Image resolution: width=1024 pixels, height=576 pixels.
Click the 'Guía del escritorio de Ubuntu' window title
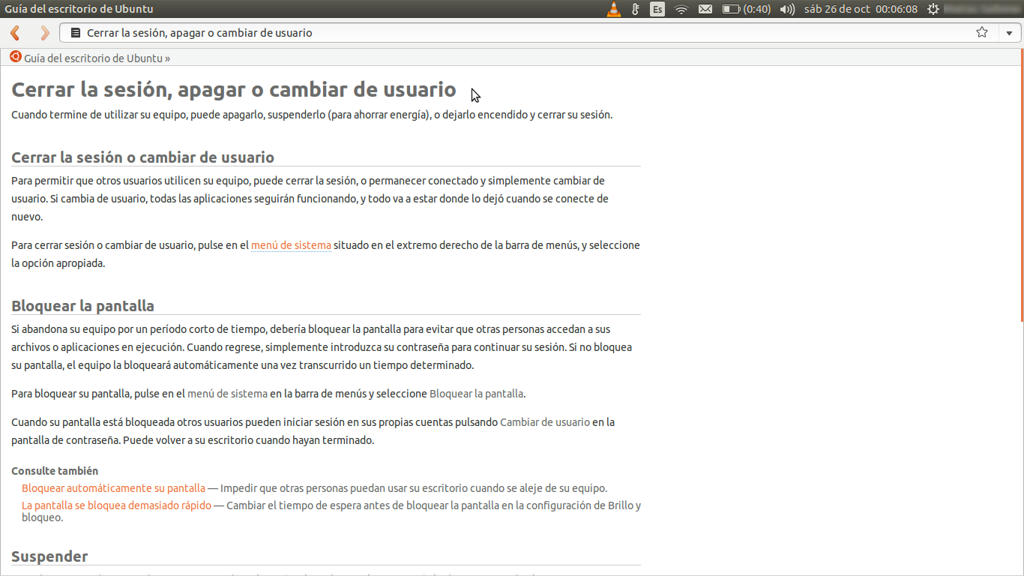click(79, 9)
